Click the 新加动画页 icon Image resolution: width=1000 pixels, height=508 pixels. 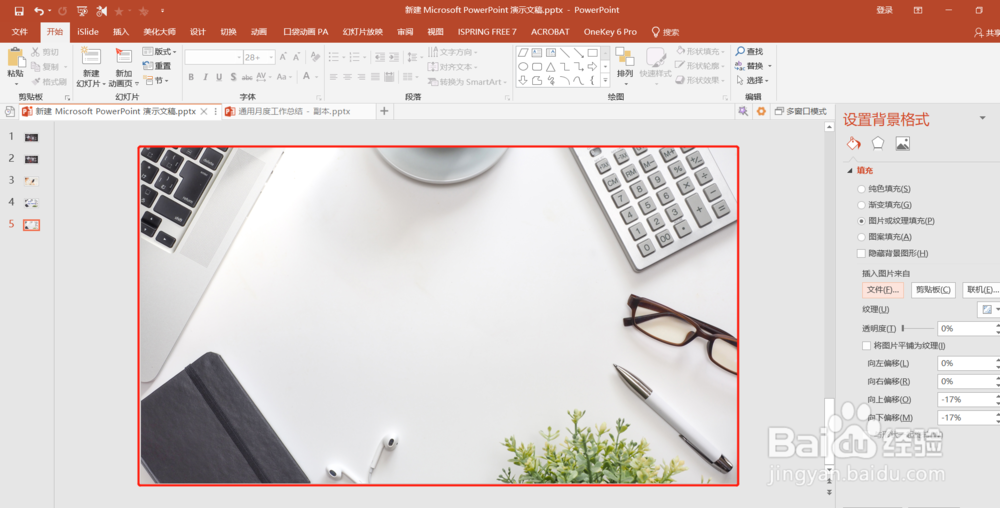[x=124, y=57]
